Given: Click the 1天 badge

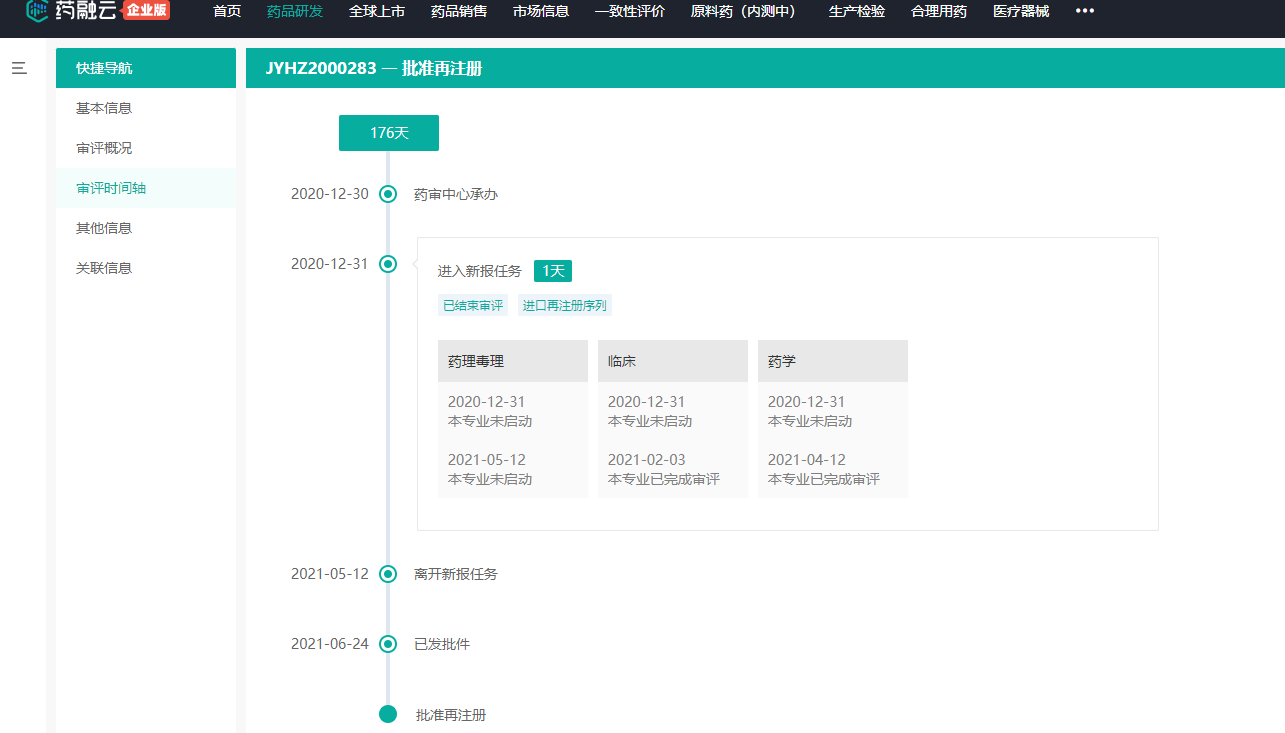Looking at the screenshot, I should pos(553,271).
